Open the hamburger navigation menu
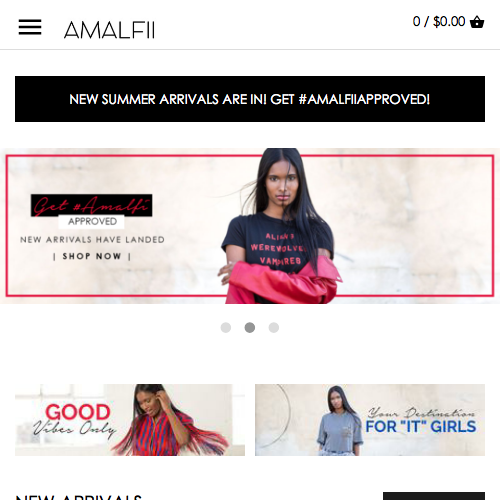500x500 pixels. pos(30,27)
